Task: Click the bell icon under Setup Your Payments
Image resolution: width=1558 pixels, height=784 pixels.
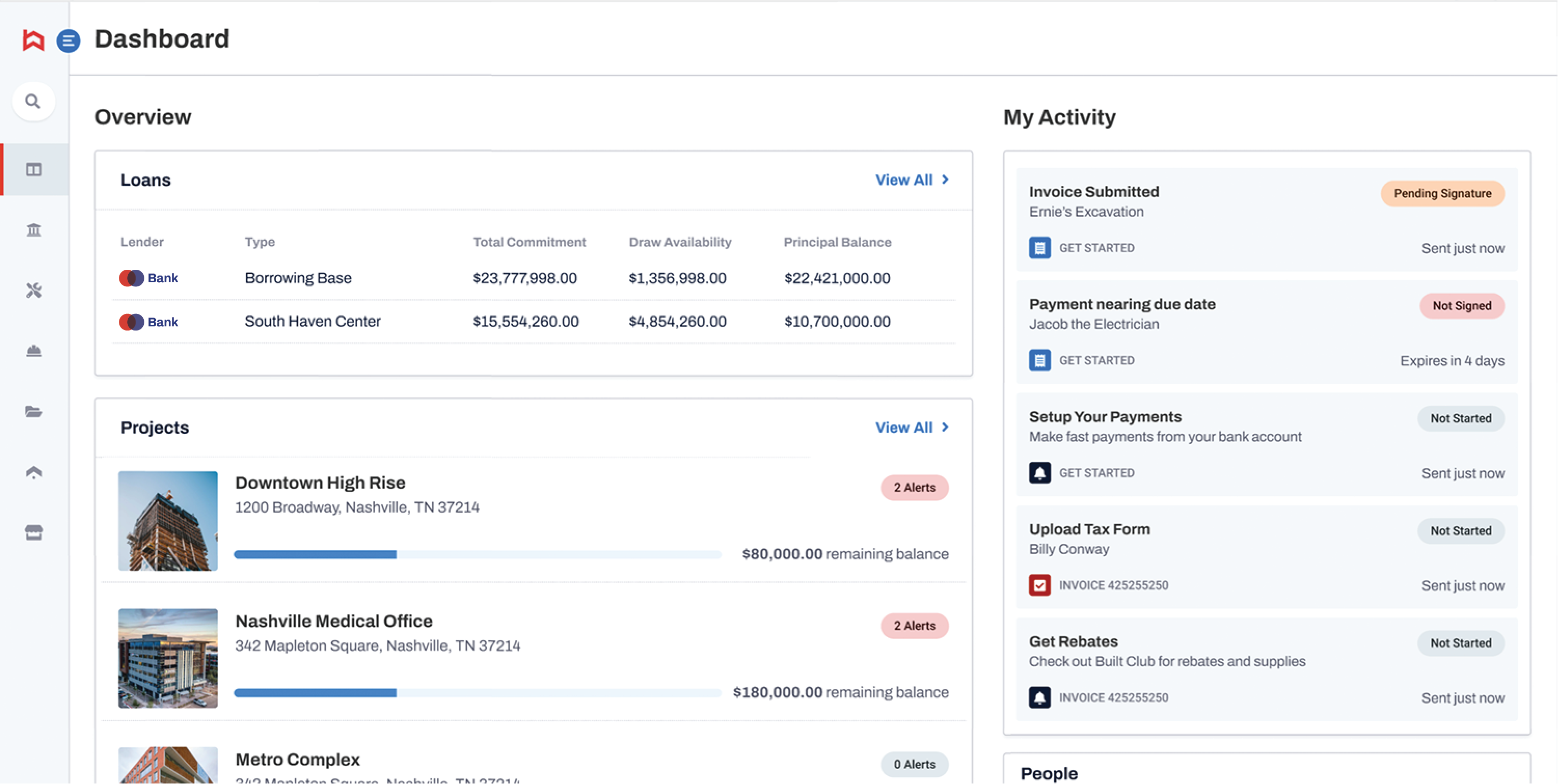Action: click(x=1040, y=473)
